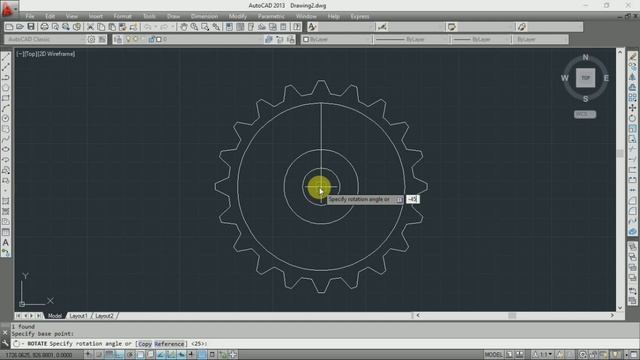Select the Move modify tool
640x360 pixels.
click(632, 108)
